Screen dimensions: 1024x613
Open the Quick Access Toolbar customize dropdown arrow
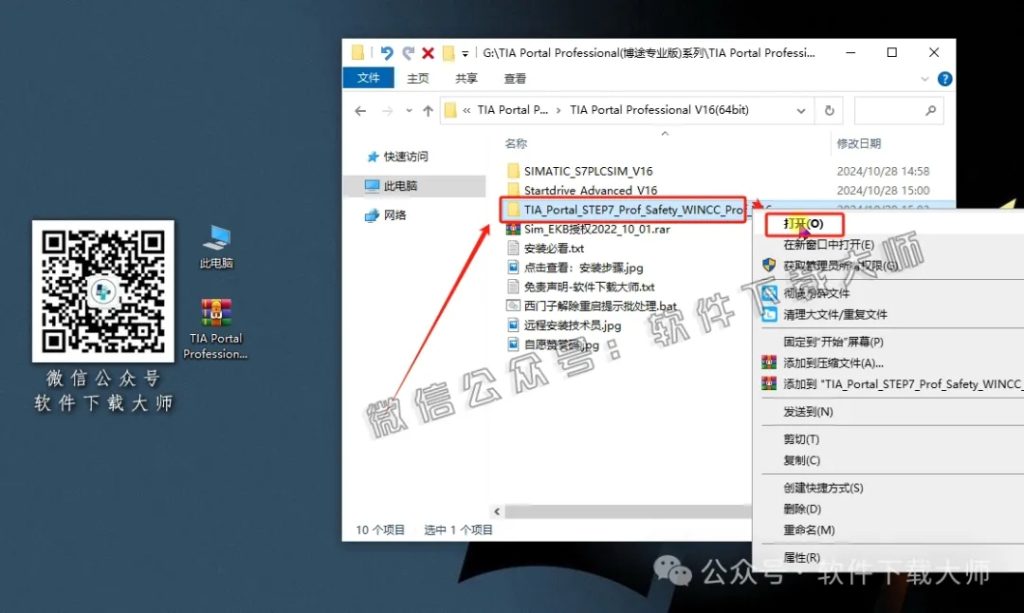coord(464,54)
